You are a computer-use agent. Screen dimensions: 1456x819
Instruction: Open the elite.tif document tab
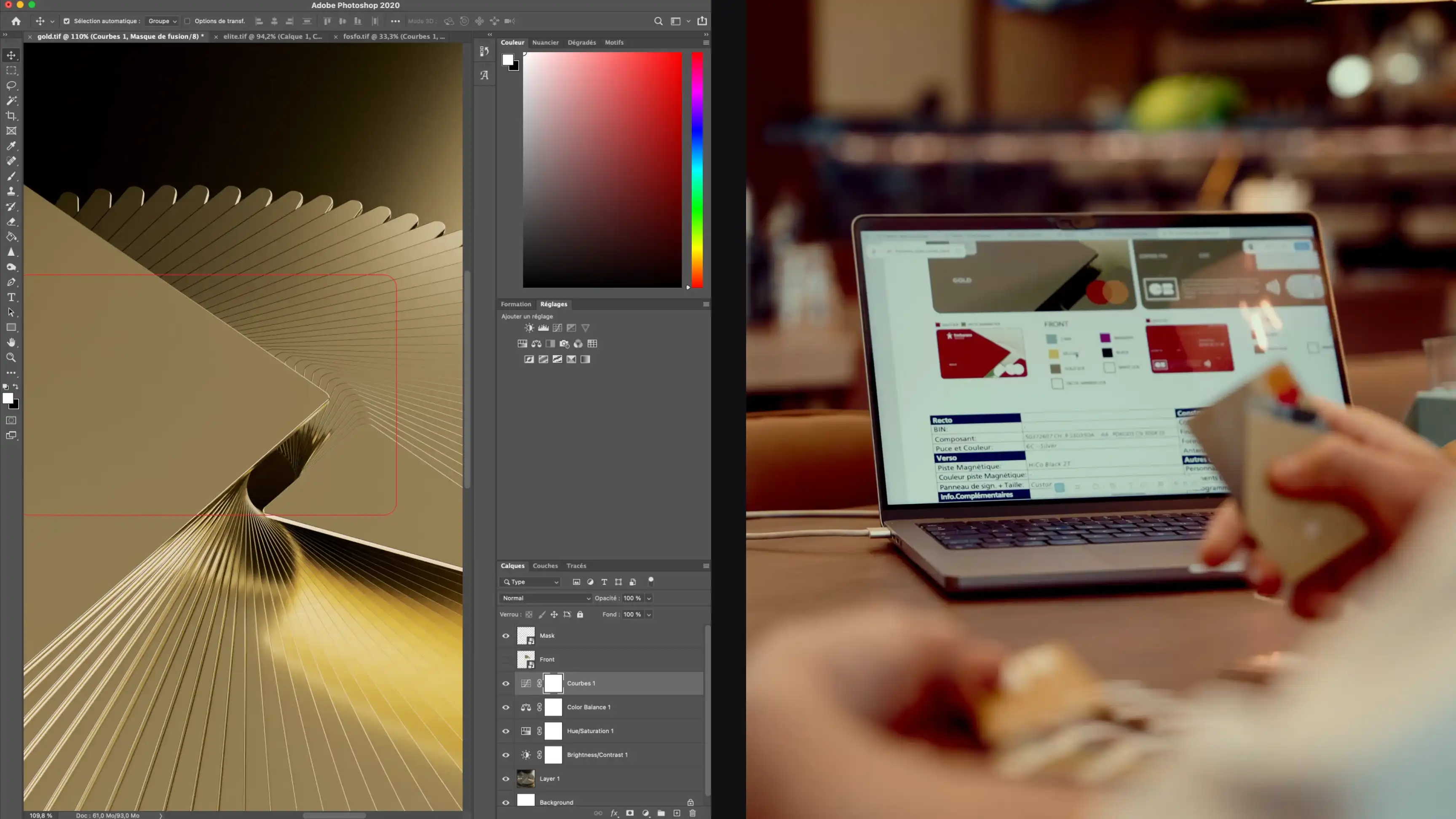click(x=273, y=36)
